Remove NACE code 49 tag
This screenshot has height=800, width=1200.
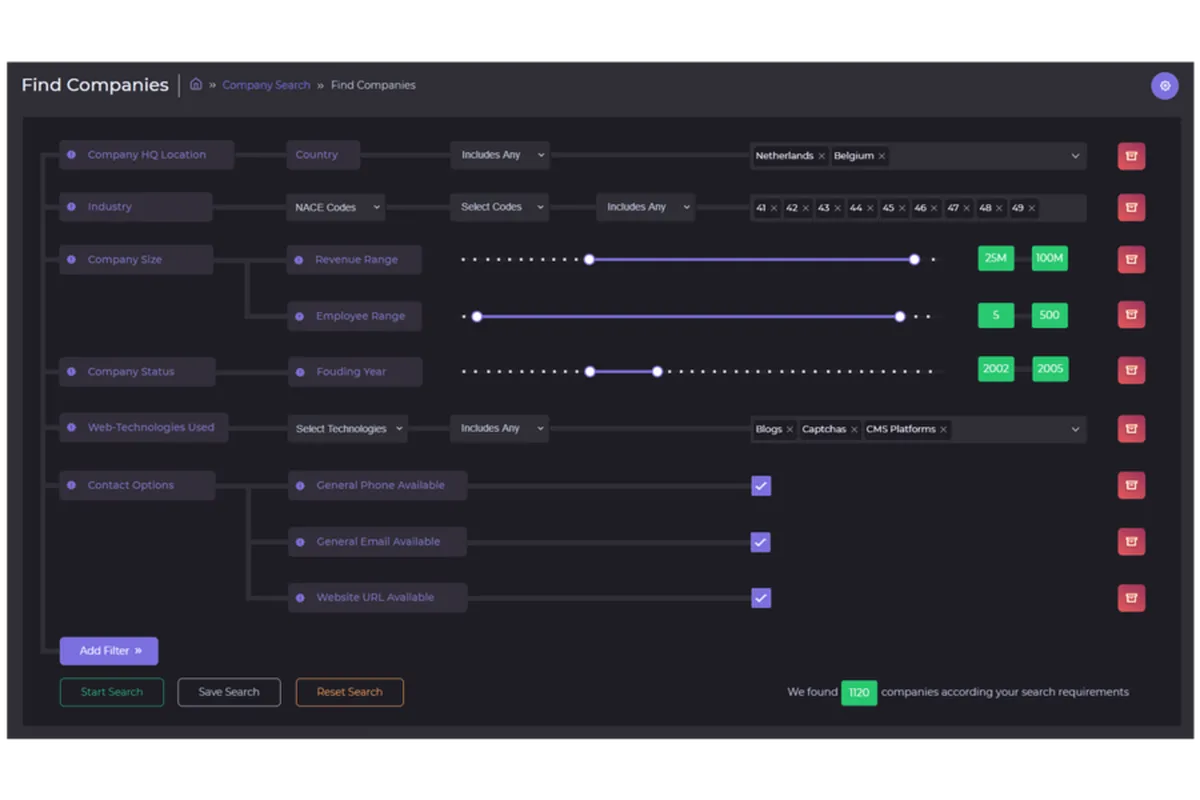[x=1032, y=208]
